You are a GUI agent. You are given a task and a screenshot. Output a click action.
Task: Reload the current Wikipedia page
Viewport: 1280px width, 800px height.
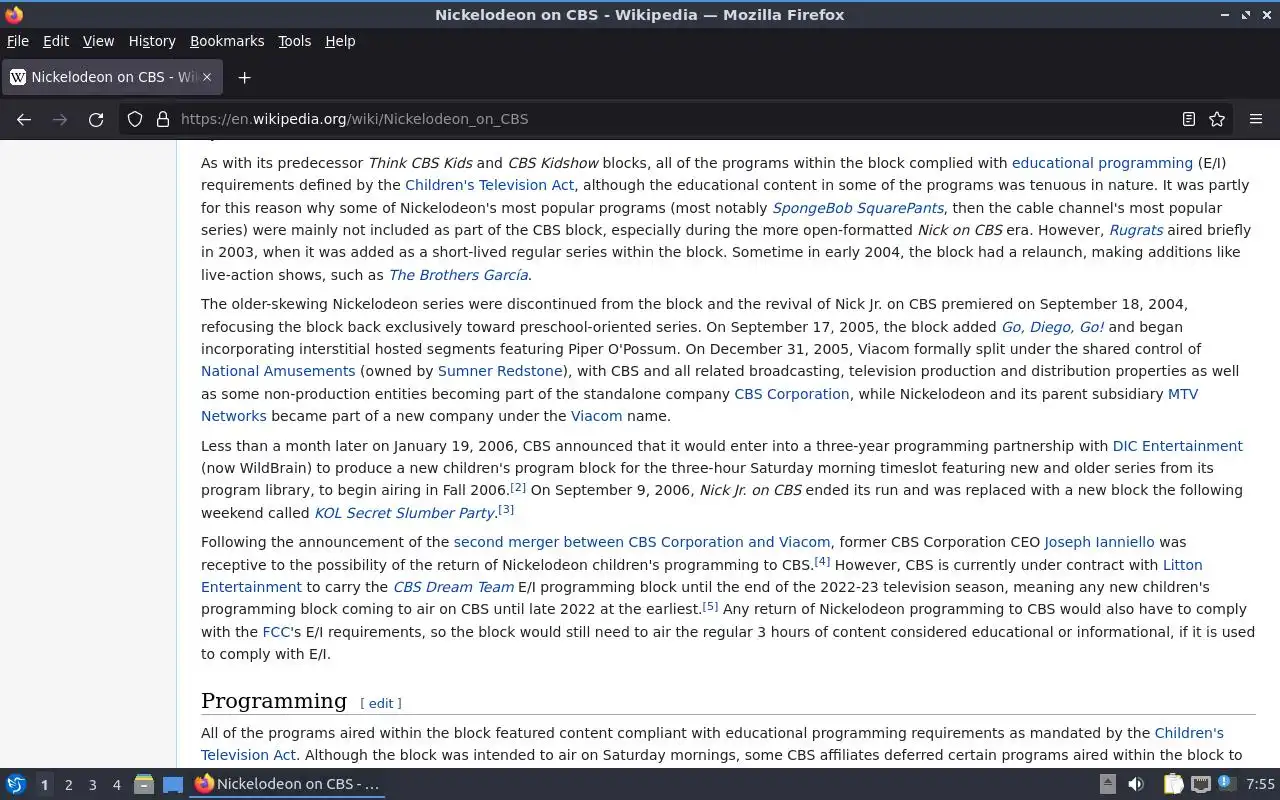pyautogui.click(x=96, y=119)
